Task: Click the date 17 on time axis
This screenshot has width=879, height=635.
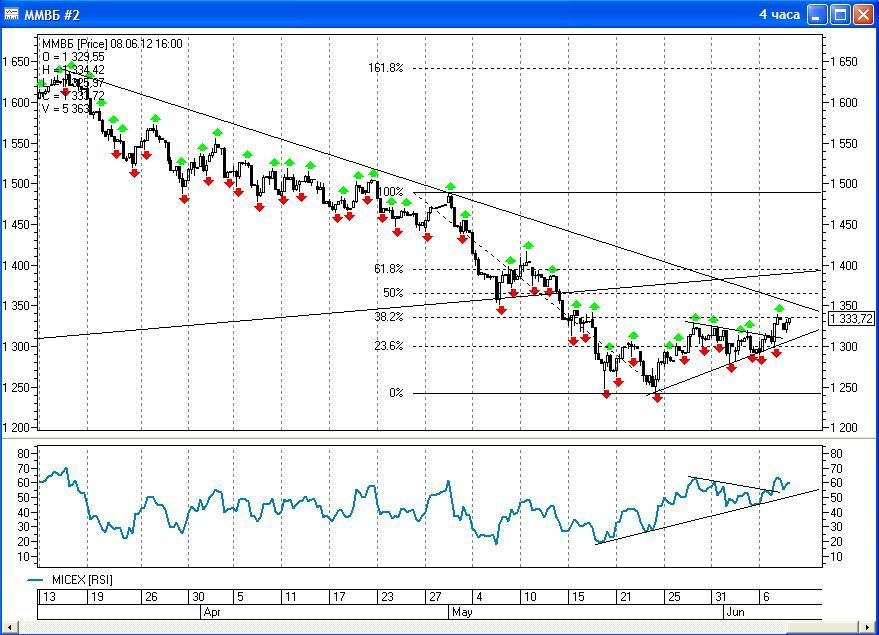Action: (x=339, y=597)
